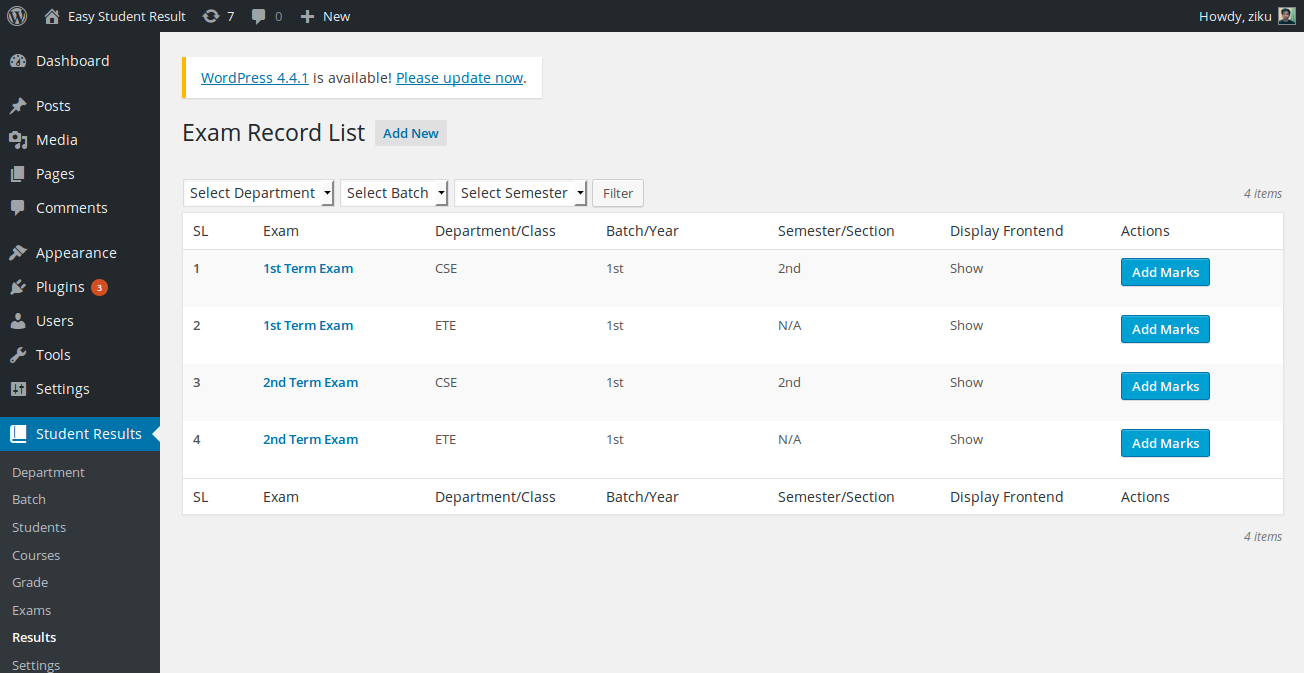1304x673 pixels.
Task: Follow the Please update now link
Action: point(459,77)
